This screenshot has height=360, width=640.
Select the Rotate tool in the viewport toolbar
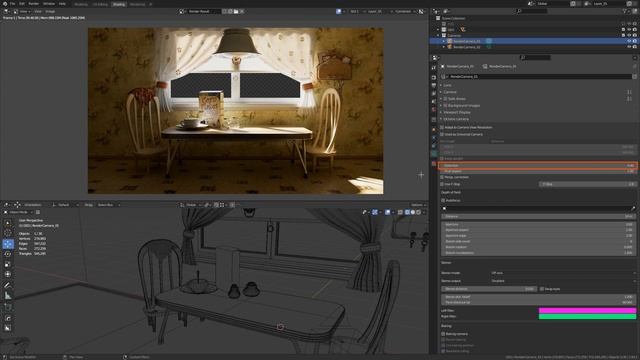(x=8, y=254)
